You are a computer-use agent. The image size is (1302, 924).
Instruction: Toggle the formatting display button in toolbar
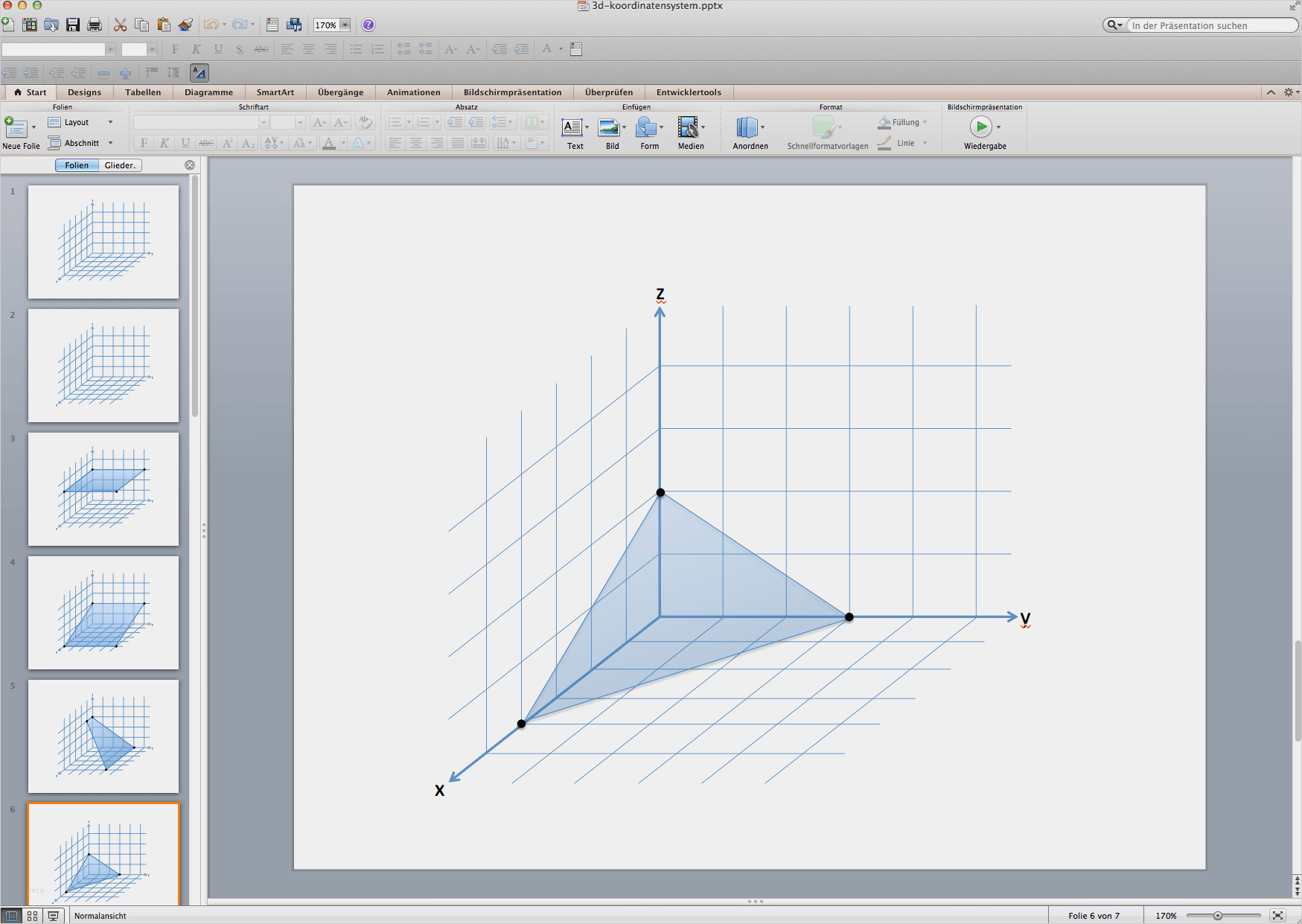tap(199, 73)
